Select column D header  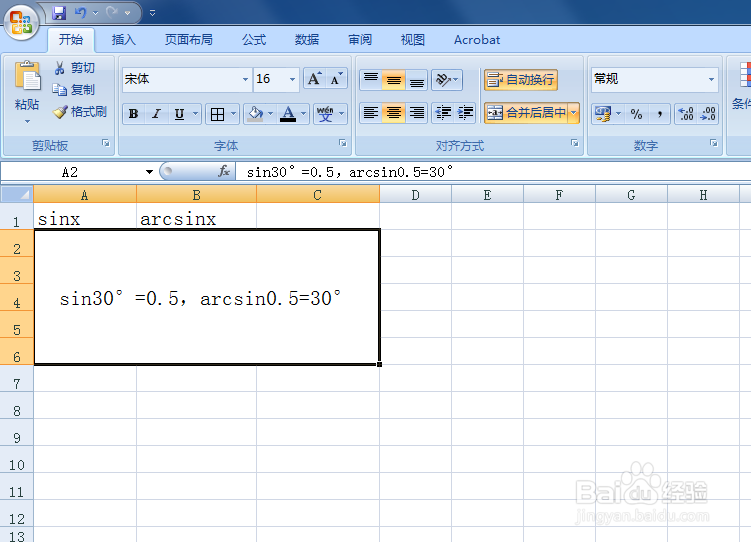tap(415, 195)
